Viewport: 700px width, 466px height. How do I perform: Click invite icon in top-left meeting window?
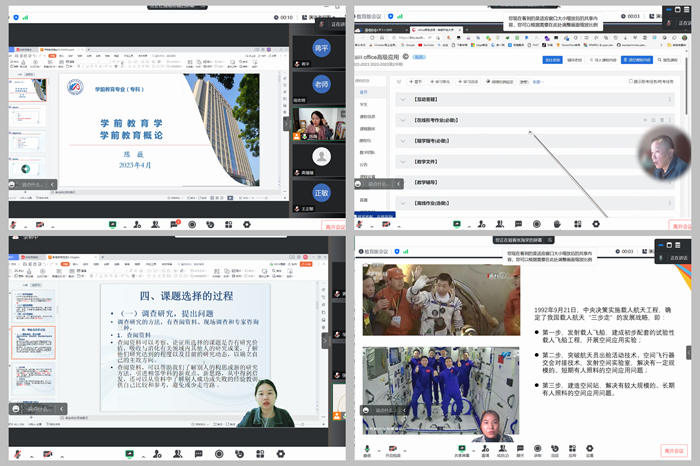(137, 225)
